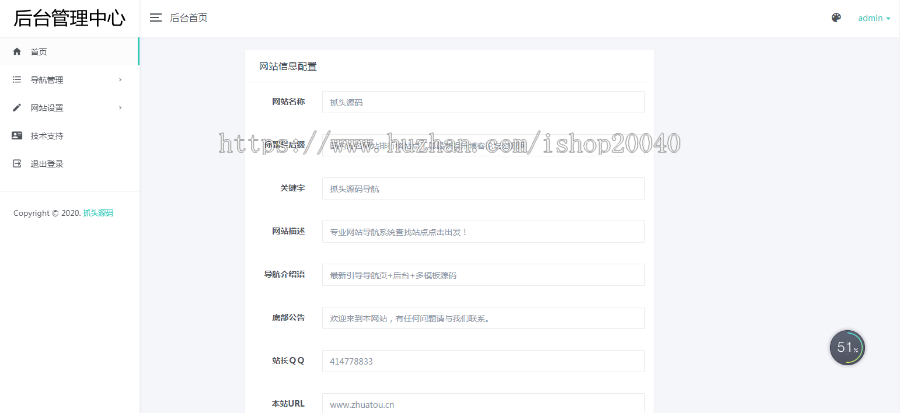The height and width of the screenshot is (413, 900).
Task: Click the 网站信息配置 panel heading
Action: tap(288, 67)
